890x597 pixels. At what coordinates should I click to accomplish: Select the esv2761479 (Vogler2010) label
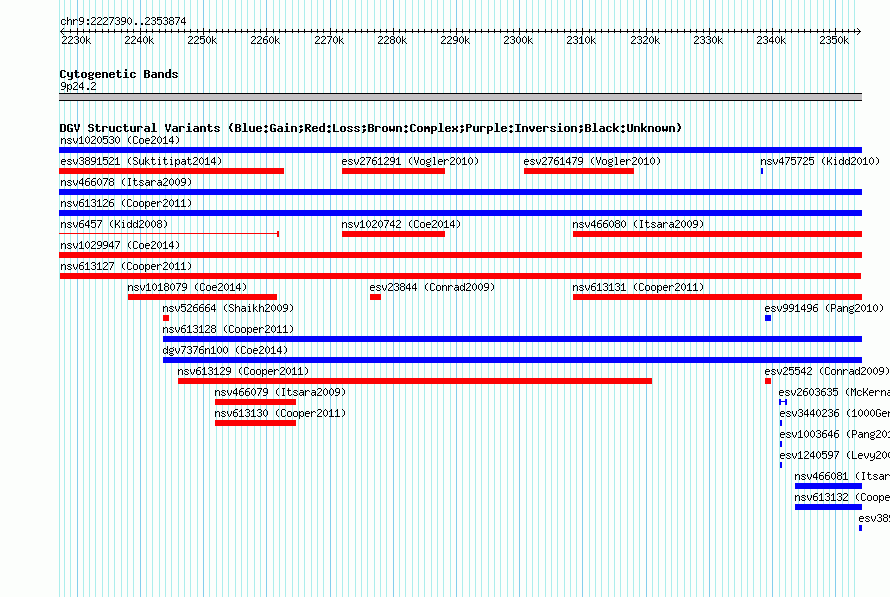pyautogui.click(x=592, y=161)
